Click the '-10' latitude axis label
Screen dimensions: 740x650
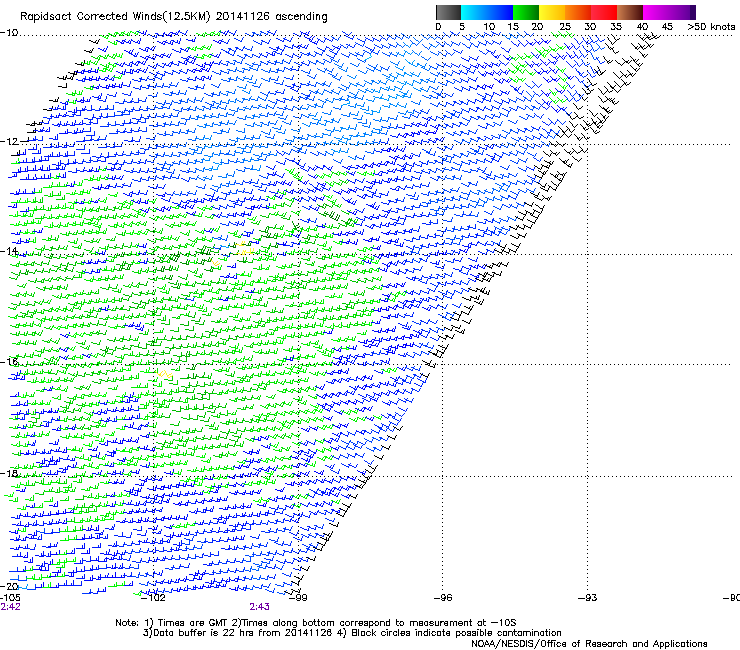9,33
